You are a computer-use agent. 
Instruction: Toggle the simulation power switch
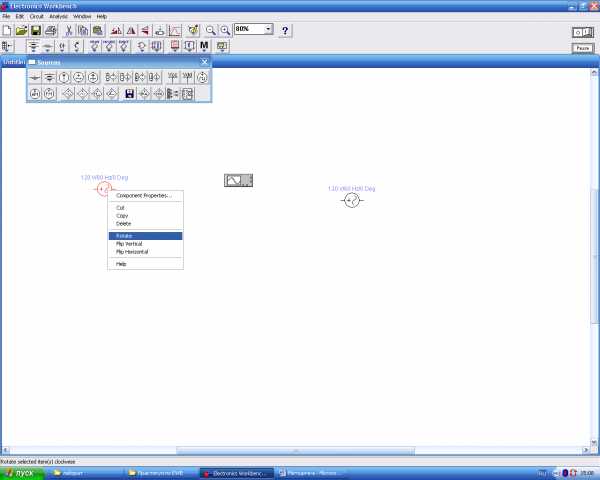pos(583,33)
